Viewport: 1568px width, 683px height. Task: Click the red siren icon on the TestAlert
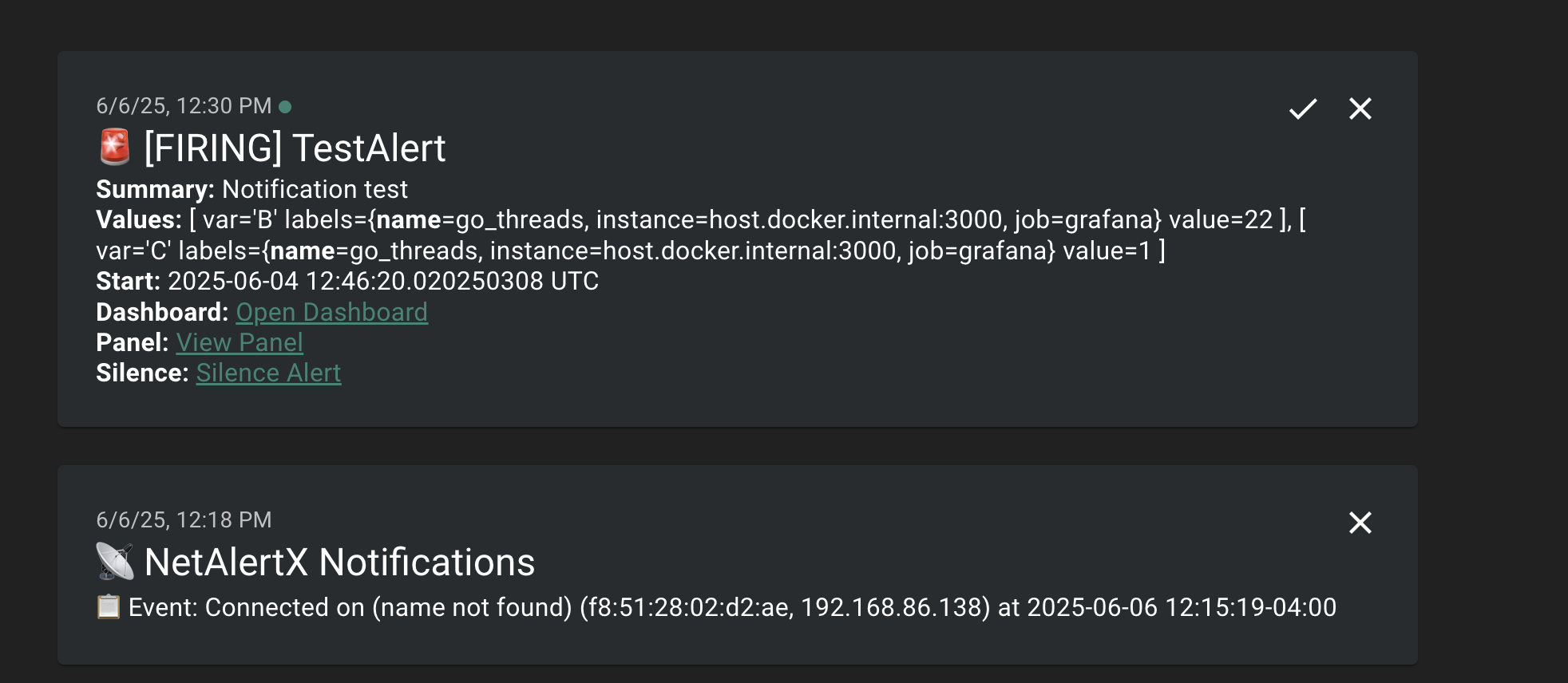coord(114,147)
